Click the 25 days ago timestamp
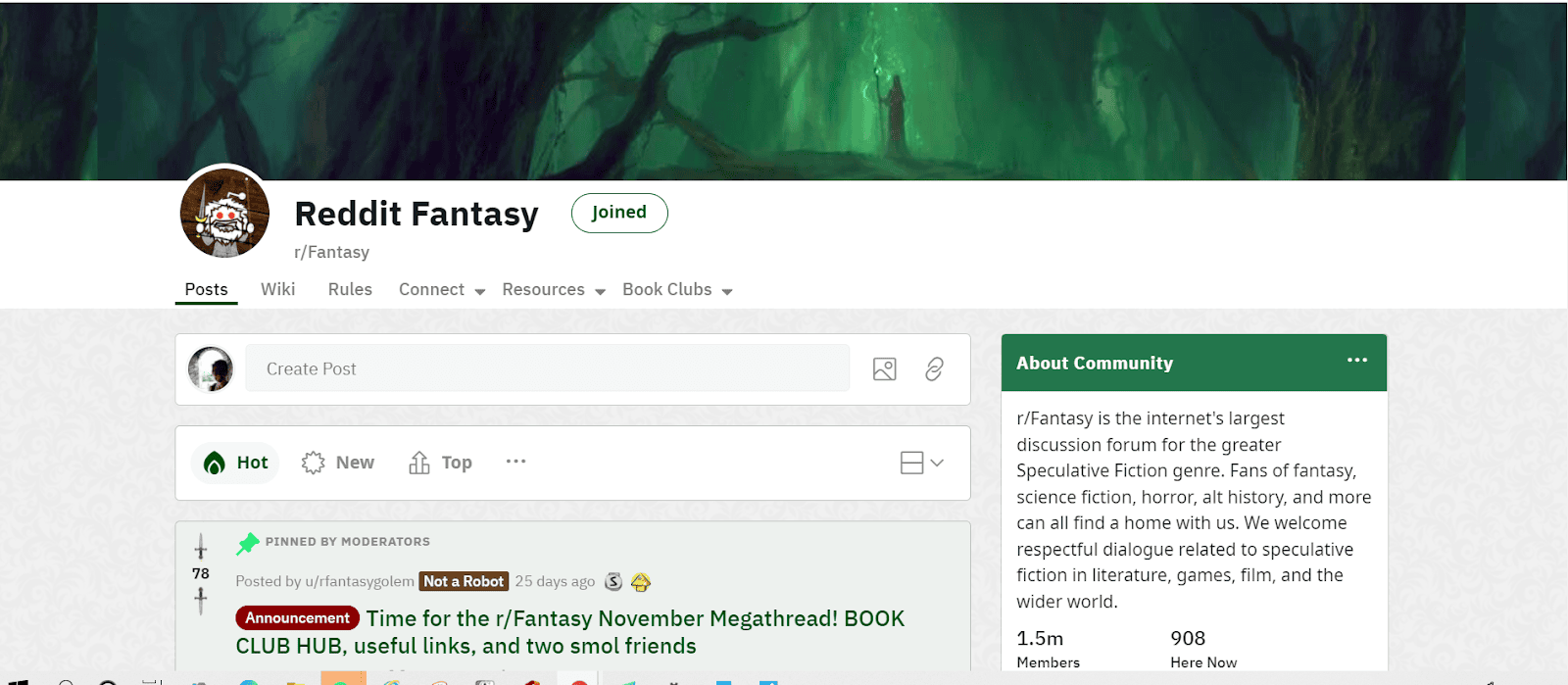The image size is (1568, 685). (555, 581)
